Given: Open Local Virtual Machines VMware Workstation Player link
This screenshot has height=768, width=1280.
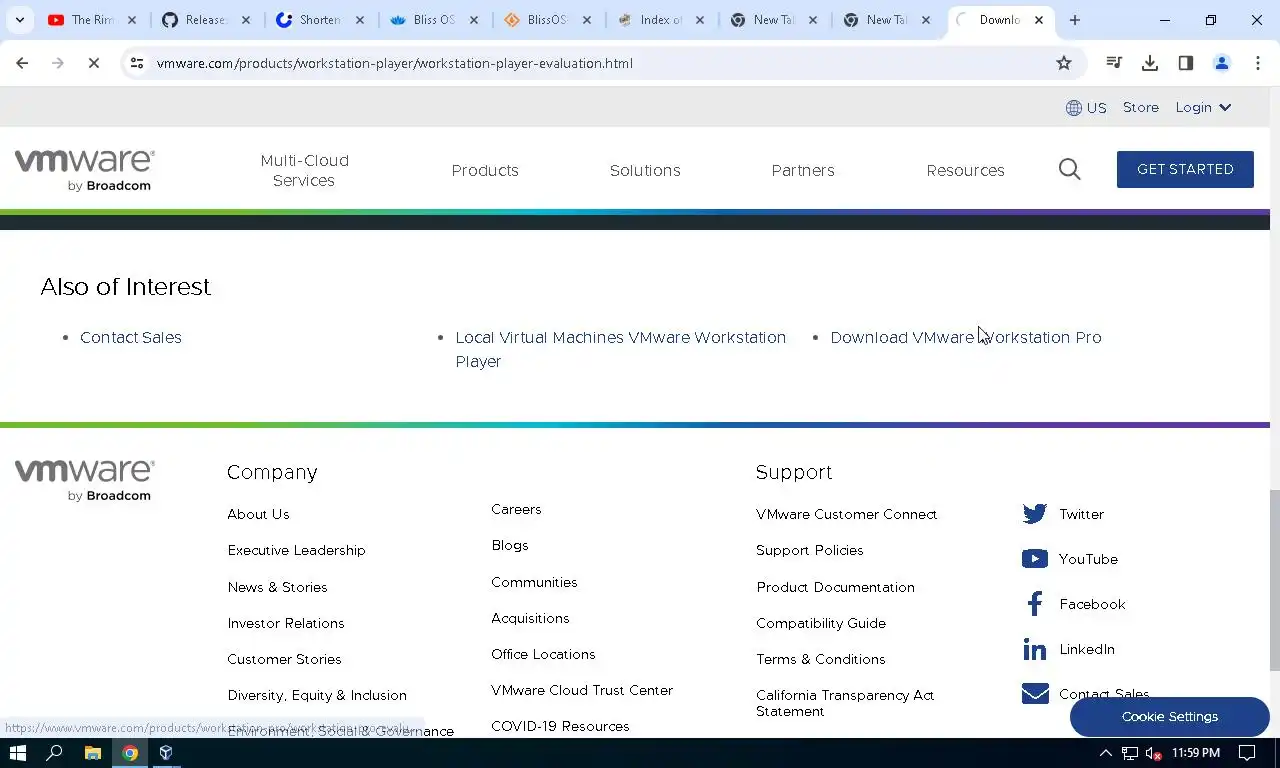Looking at the screenshot, I should [620, 349].
